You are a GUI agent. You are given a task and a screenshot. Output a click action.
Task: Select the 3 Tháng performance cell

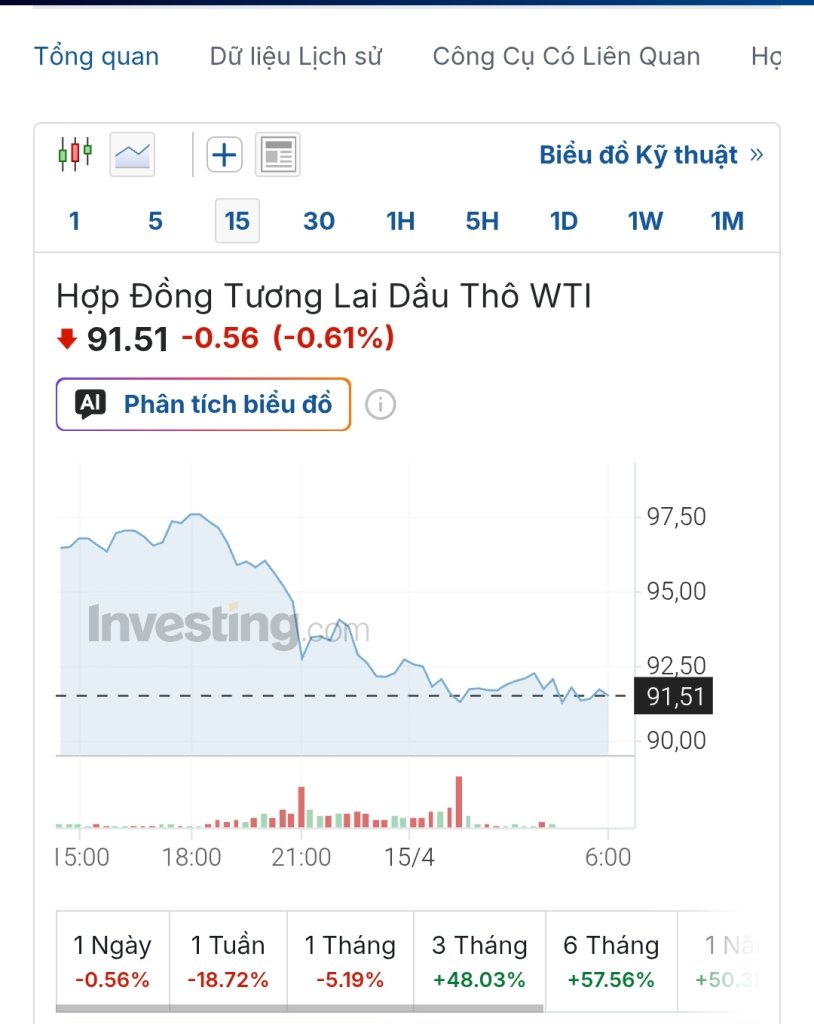click(480, 961)
